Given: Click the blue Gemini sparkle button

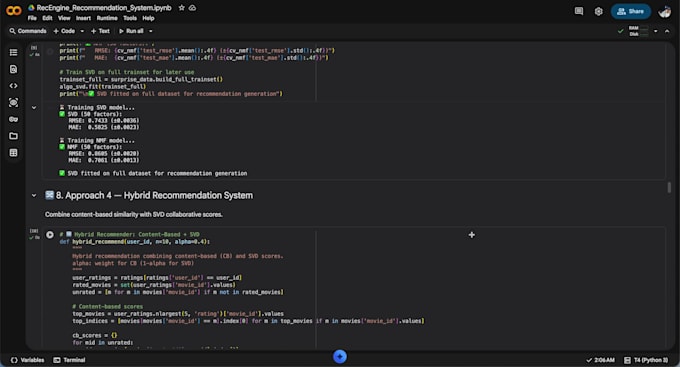Looking at the screenshot, I should 340,357.
